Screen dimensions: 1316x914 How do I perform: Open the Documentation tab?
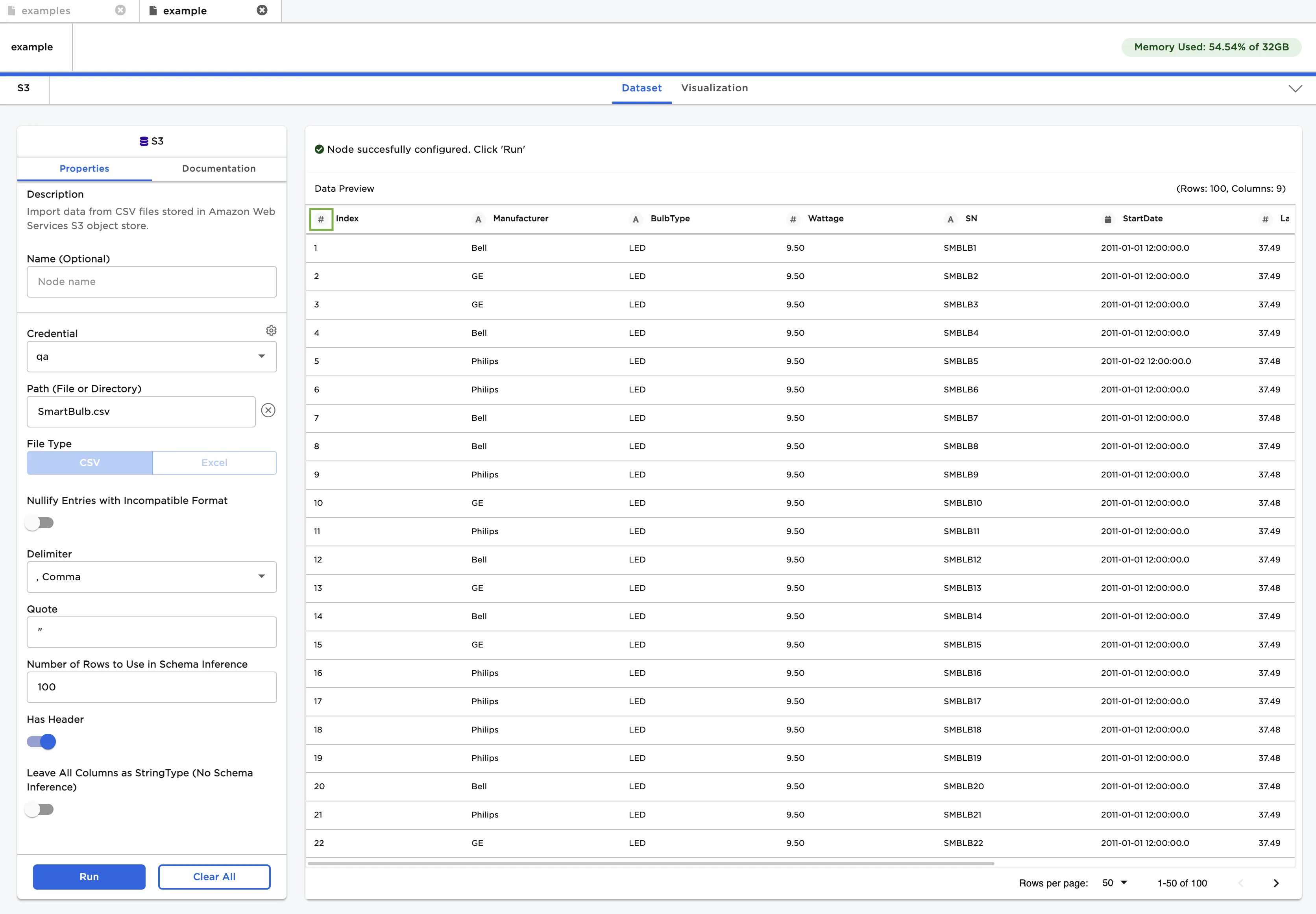[x=219, y=168]
